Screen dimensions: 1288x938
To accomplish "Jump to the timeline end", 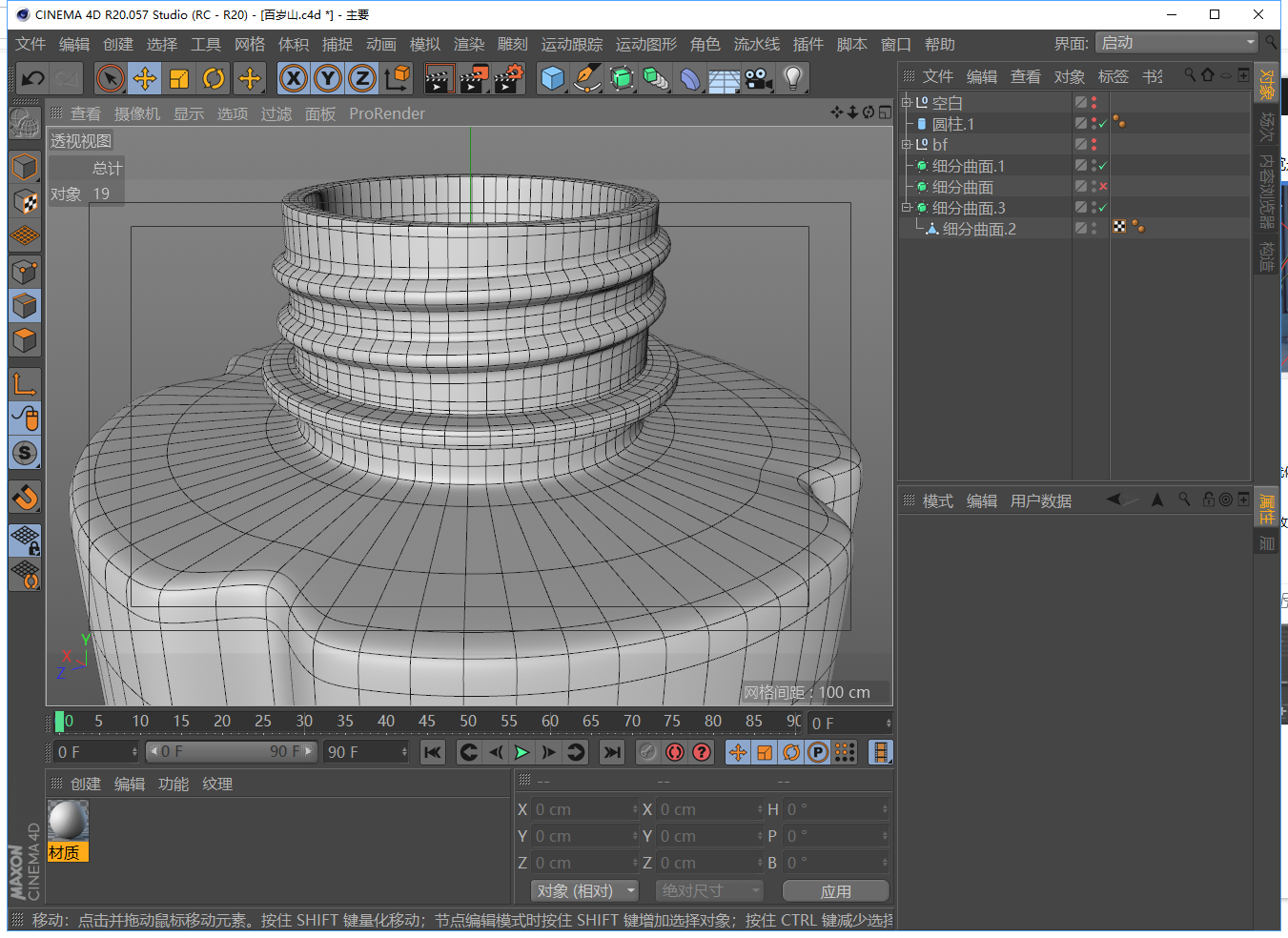I will (x=612, y=752).
